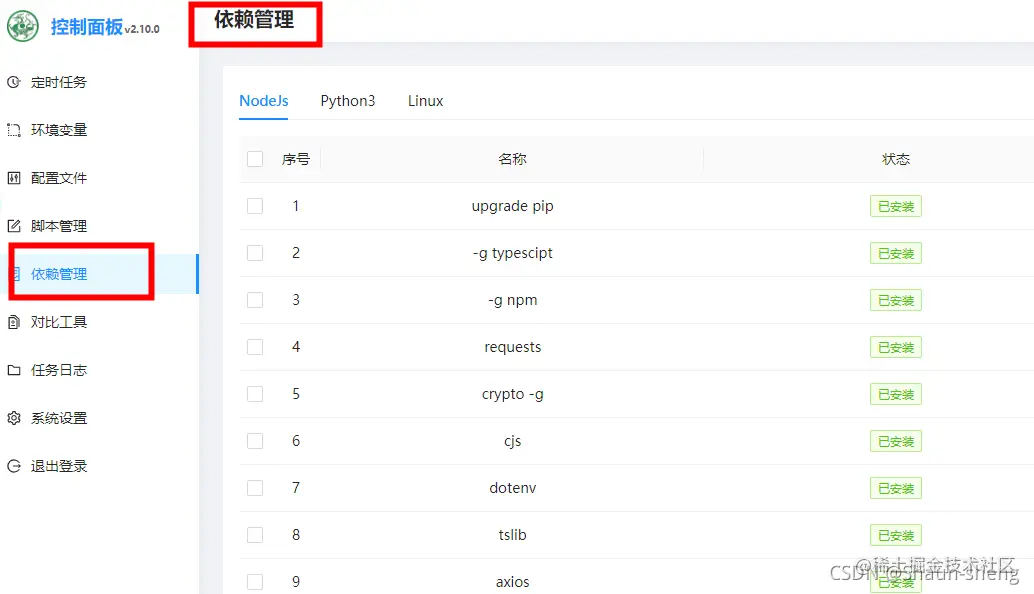Click 已安装 status tag for -g typescipt

896,253
